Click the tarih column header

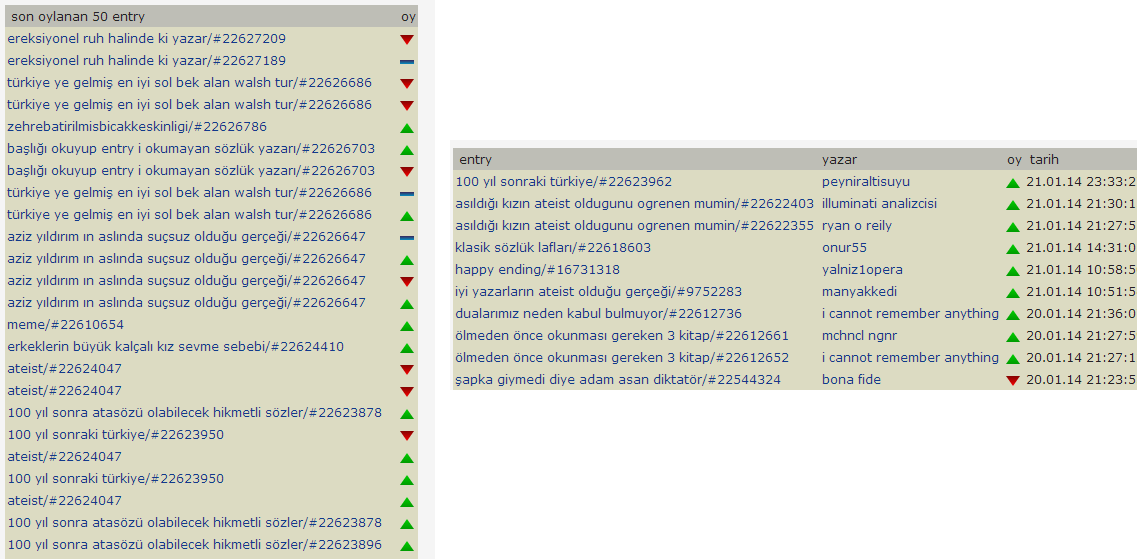[1044, 160]
